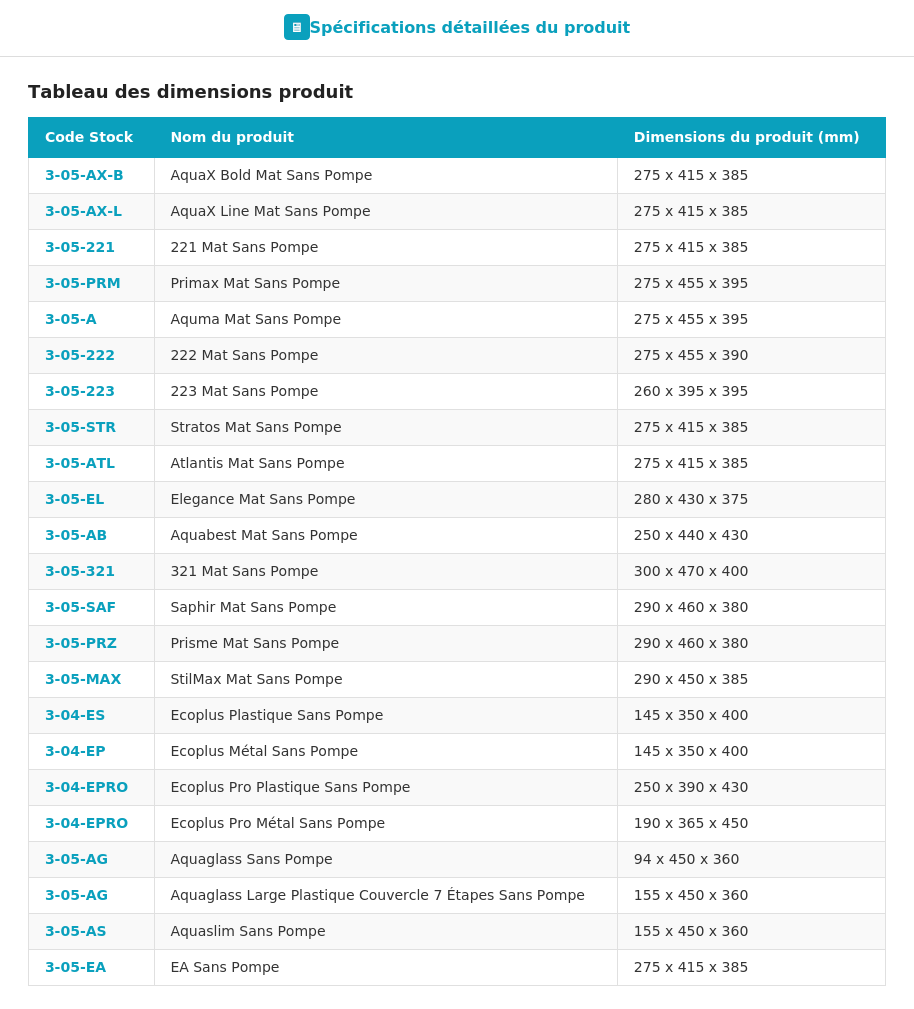Select 'AquaX Bold Mat Sans Pompe' product name
Screen dimensions: 914x1009
[271, 175]
